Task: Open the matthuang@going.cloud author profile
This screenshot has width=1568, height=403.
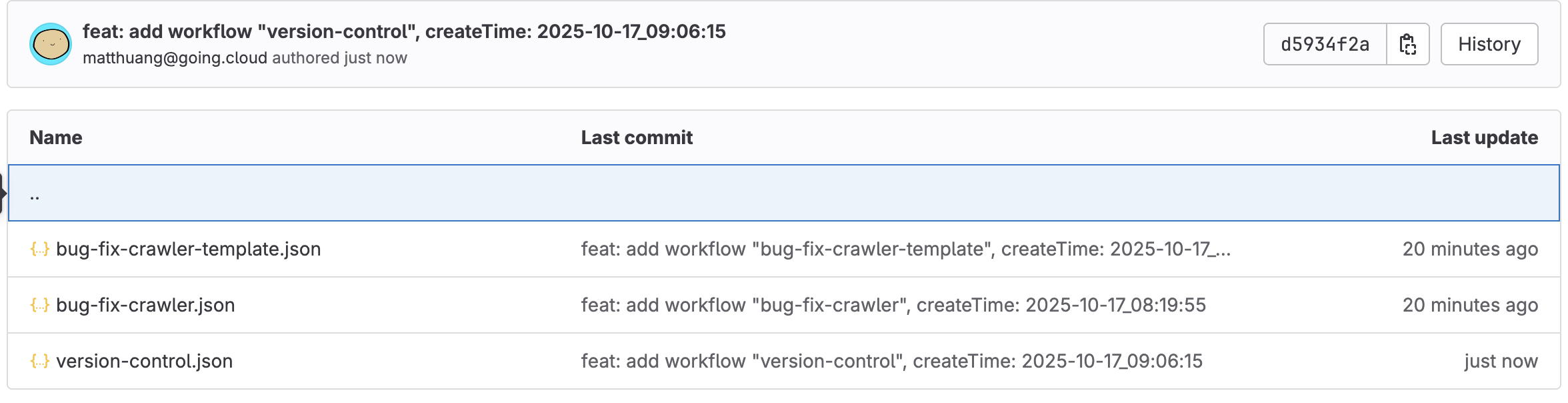Action: (x=175, y=58)
